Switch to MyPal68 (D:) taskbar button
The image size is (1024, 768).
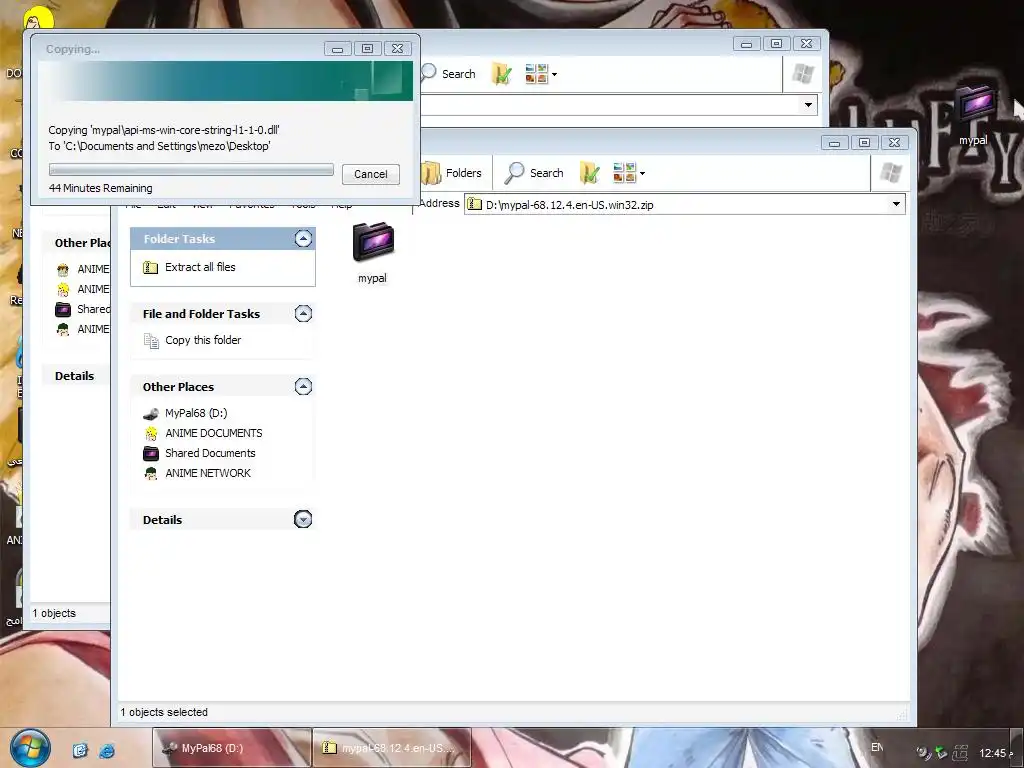pos(232,748)
